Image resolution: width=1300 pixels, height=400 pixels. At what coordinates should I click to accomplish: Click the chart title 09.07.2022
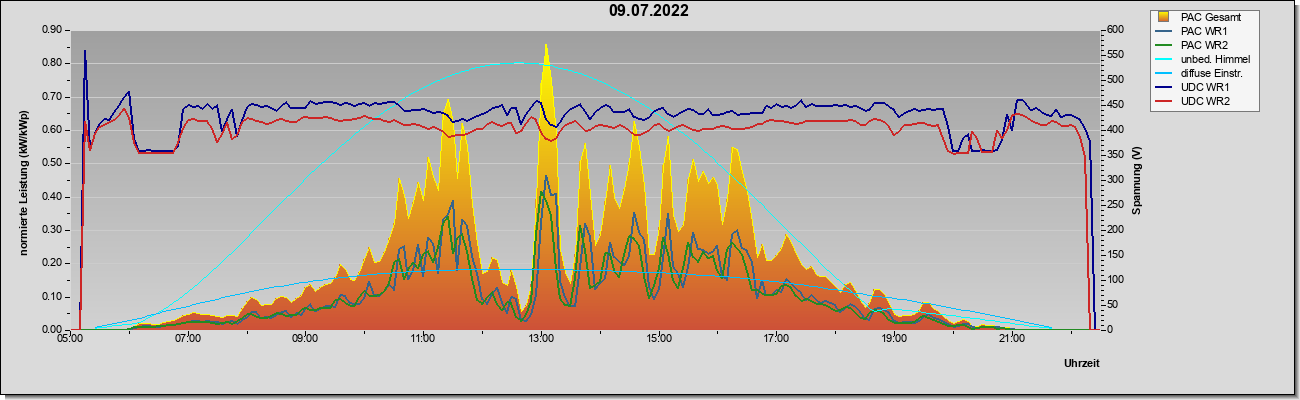[x=648, y=12]
